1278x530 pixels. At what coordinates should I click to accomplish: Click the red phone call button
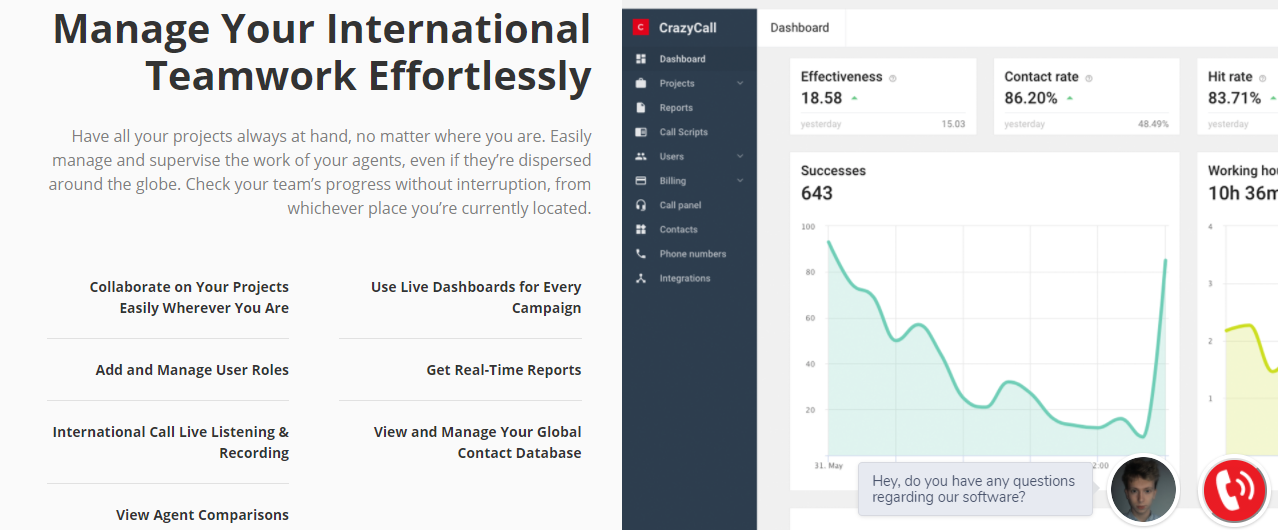[1238, 489]
